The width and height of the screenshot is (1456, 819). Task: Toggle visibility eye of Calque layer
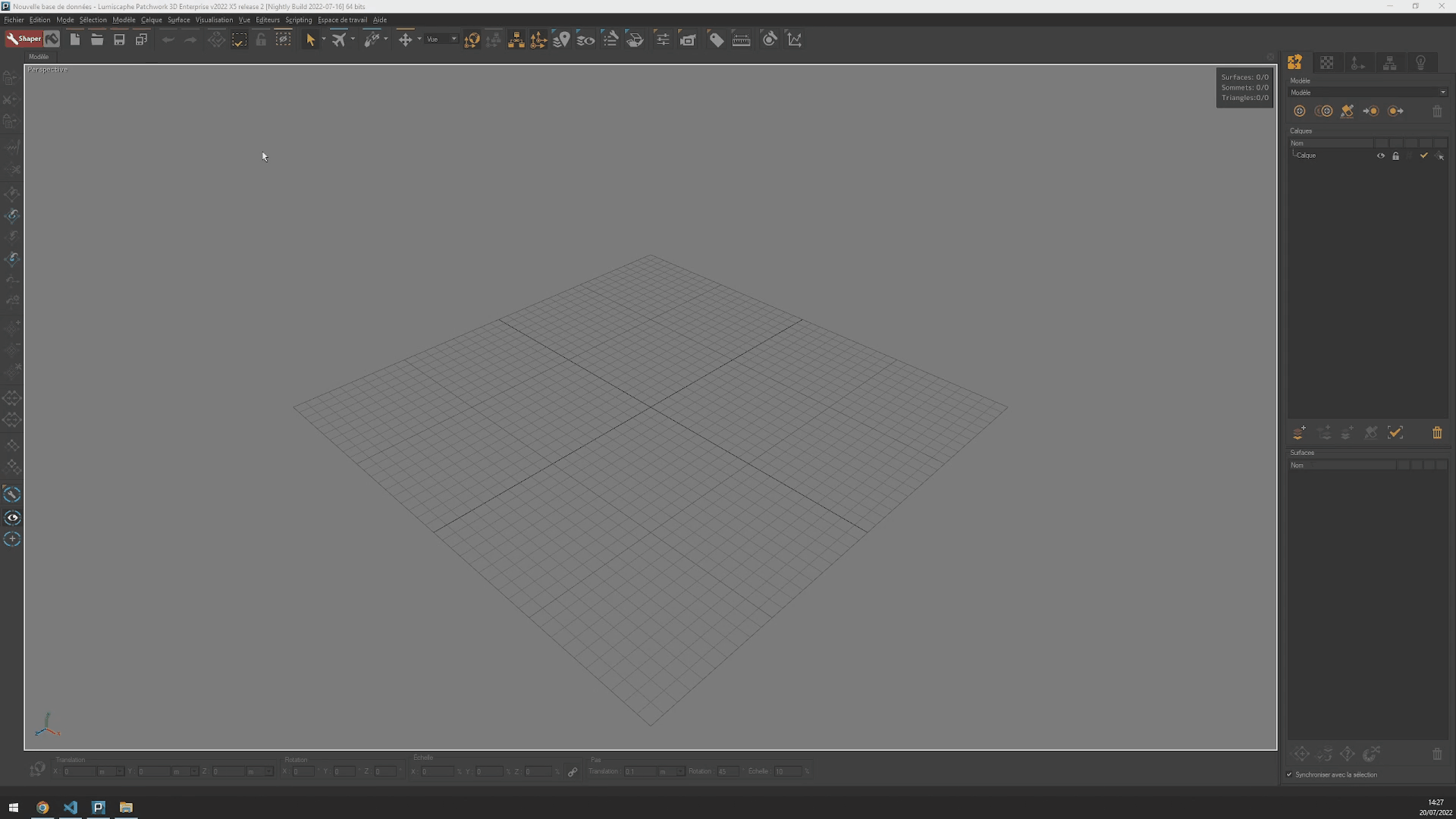[1380, 155]
